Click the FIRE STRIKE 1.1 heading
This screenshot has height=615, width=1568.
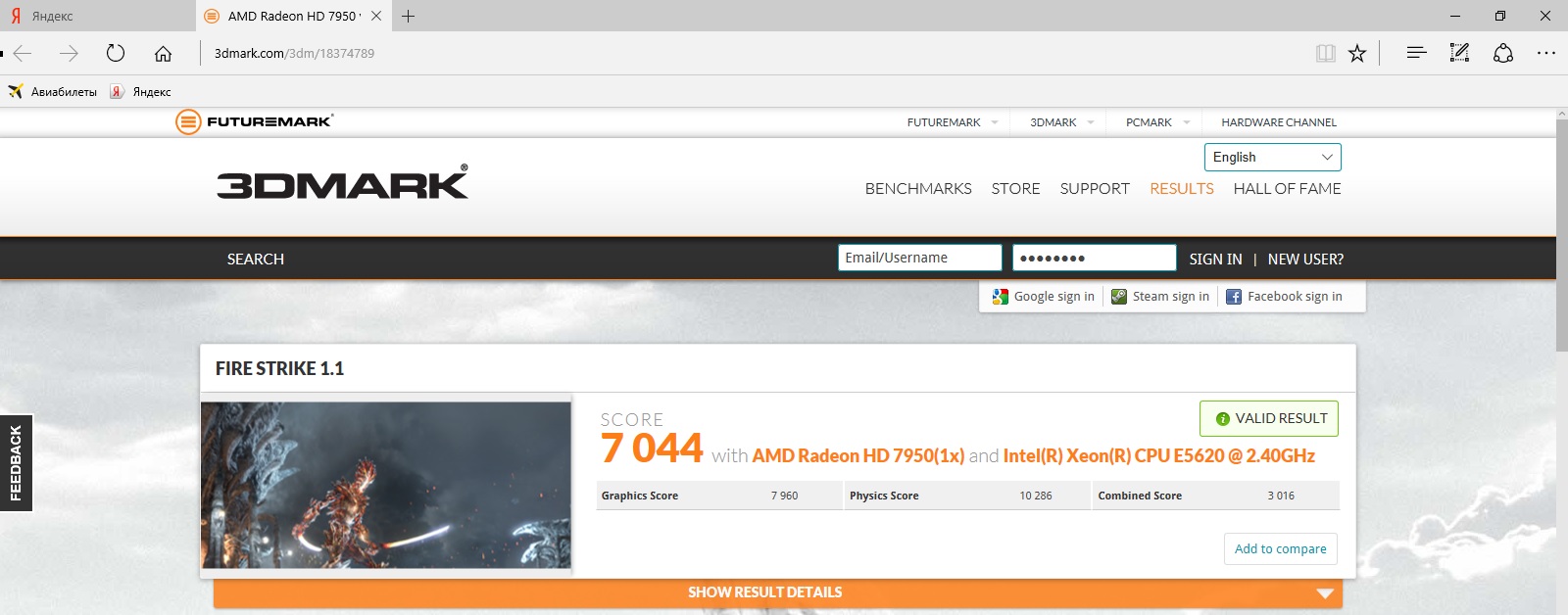click(279, 368)
